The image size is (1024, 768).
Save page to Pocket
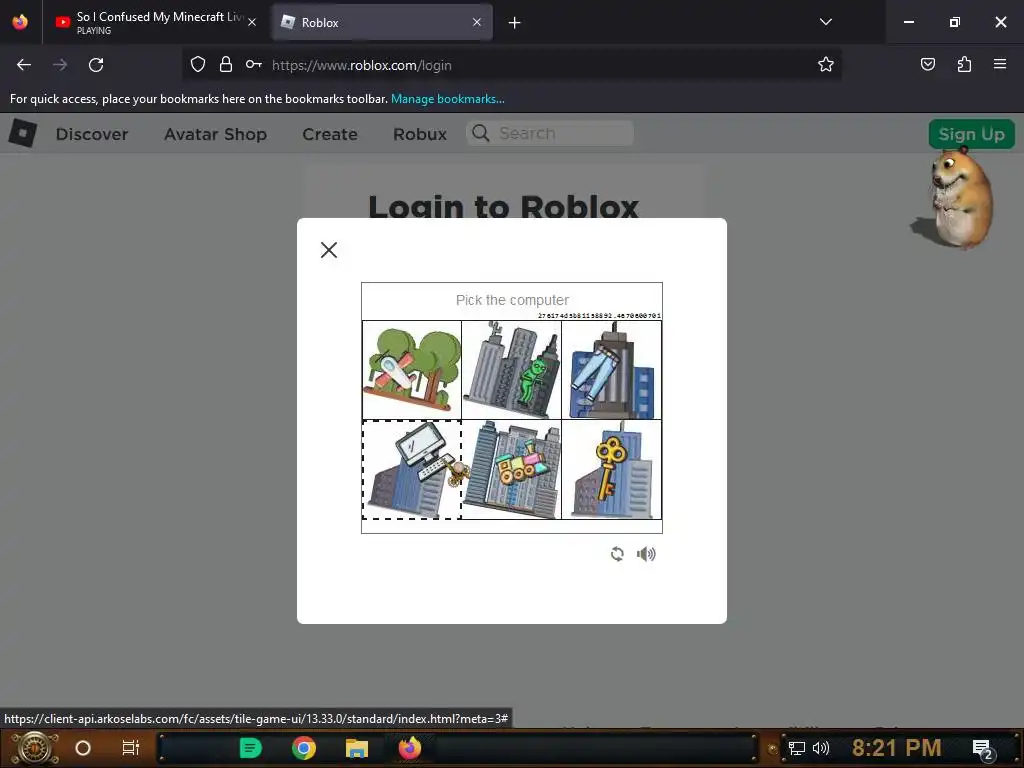click(927, 64)
